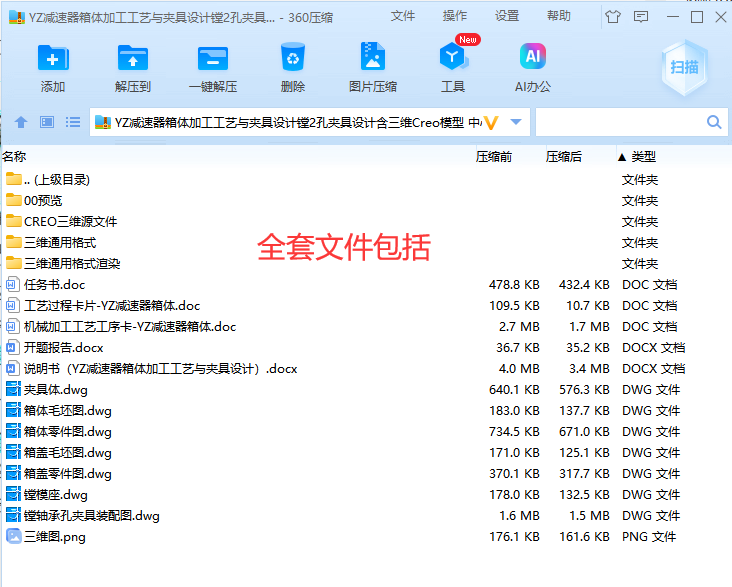The width and height of the screenshot is (732, 587).
Task: Expand the address path dropdown arrow
Action: 516,122
